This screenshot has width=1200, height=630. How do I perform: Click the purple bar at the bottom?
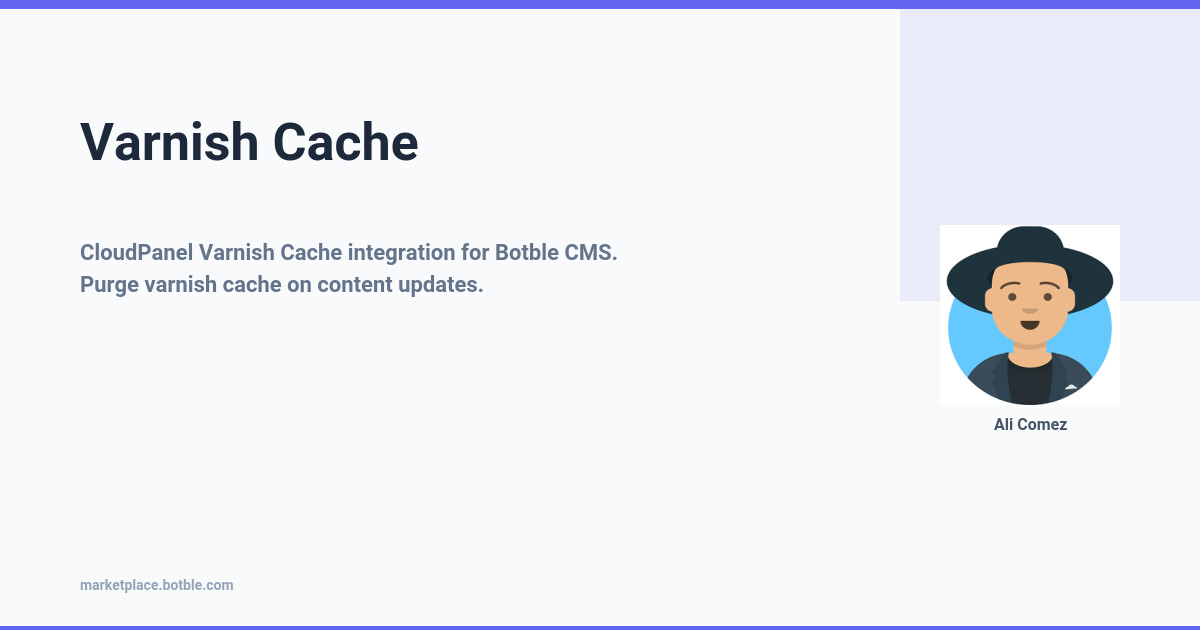[x=600, y=627]
